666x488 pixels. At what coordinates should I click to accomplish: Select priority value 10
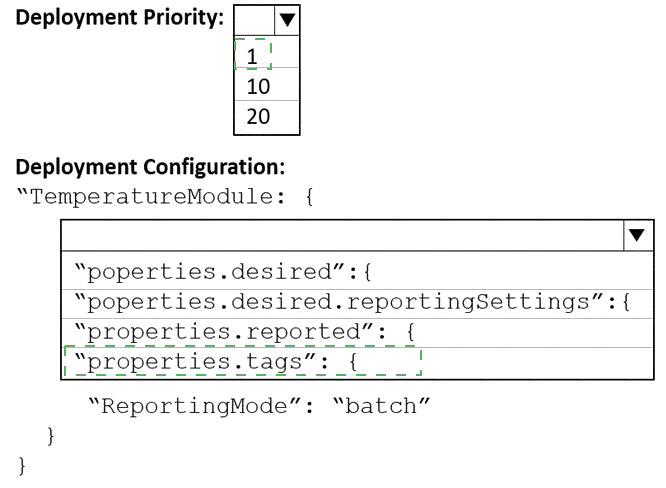click(267, 86)
